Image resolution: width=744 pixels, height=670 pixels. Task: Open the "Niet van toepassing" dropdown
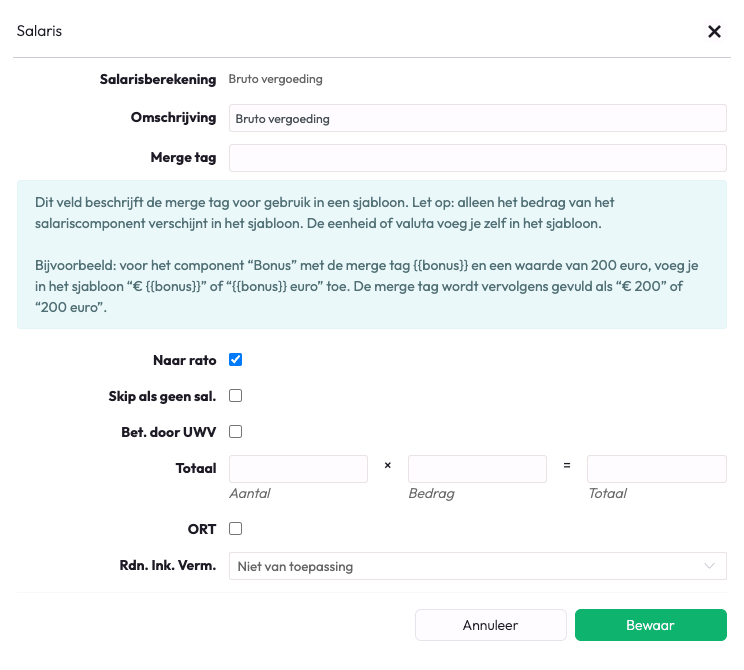tap(477, 567)
